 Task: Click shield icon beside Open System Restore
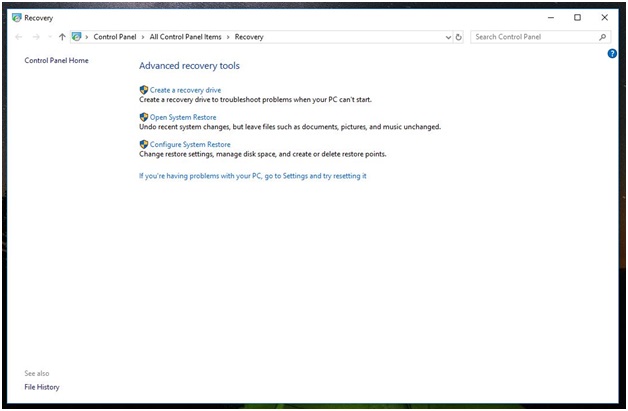tap(144, 117)
